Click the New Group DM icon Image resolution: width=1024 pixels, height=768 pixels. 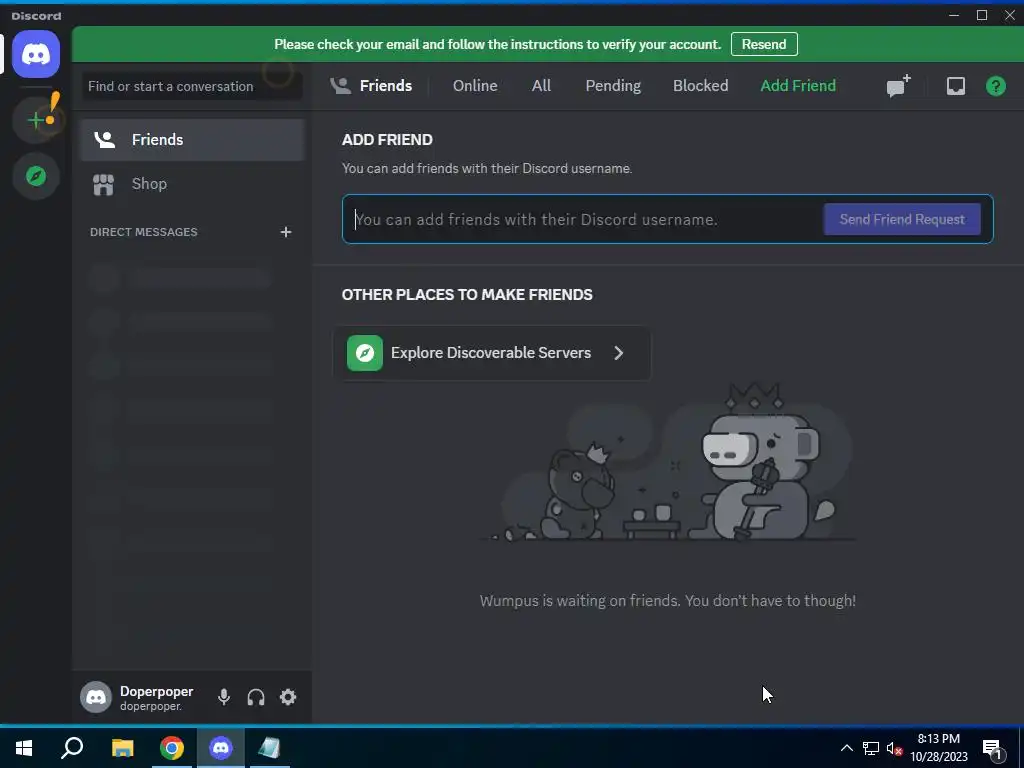click(x=899, y=86)
